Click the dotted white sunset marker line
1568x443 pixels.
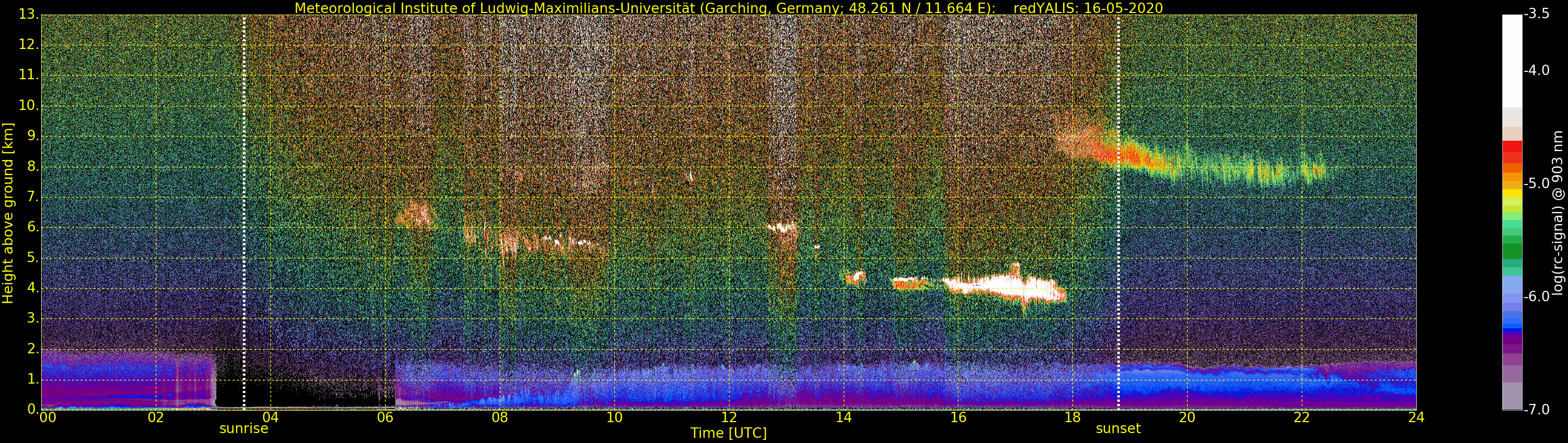click(x=1118, y=212)
